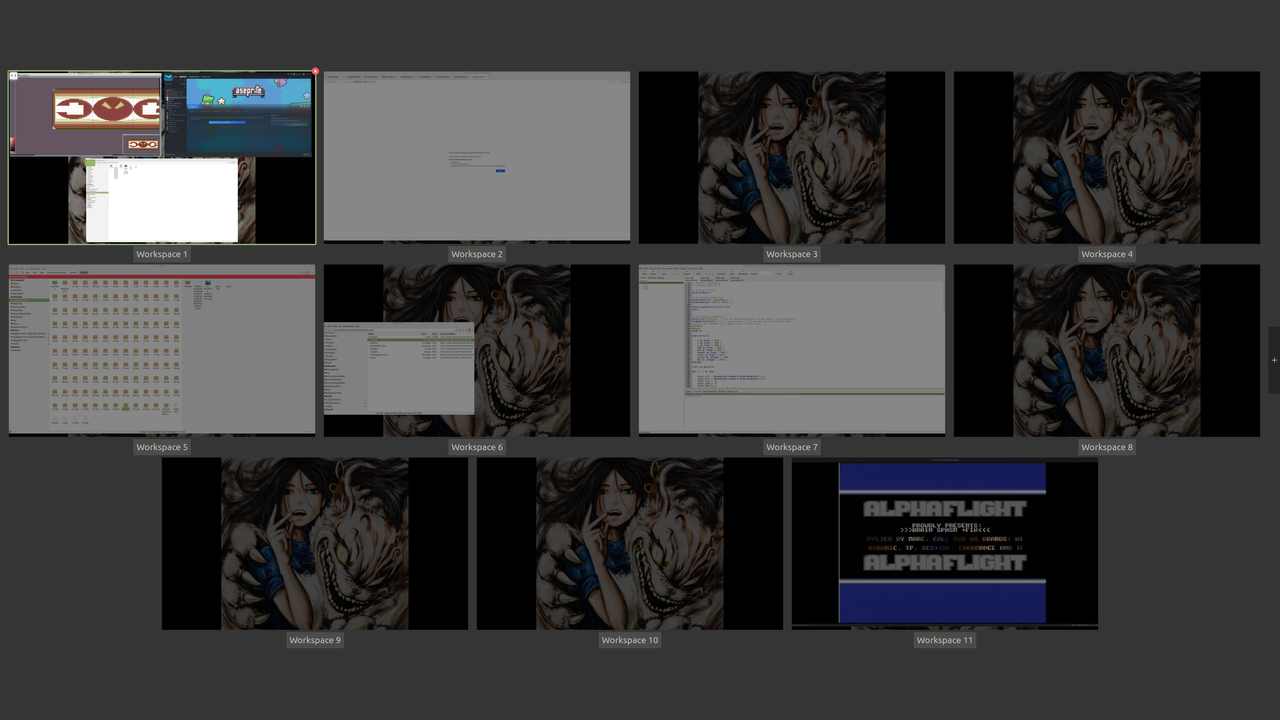Image resolution: width=1280 pixels, height=720 pixels.
Task: Open the folder grid window in Workspace 5
Action: pyautogui.click(x=162, y=349)
